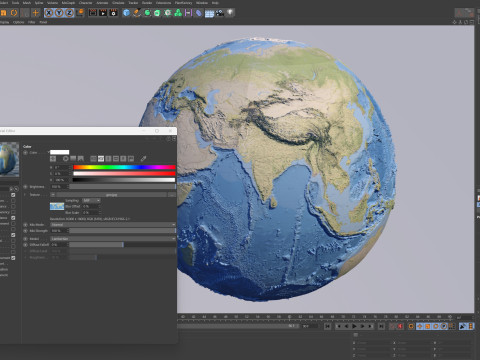Step to the previous frame
This screenshot has width=480, height=360.
(346, 326)
